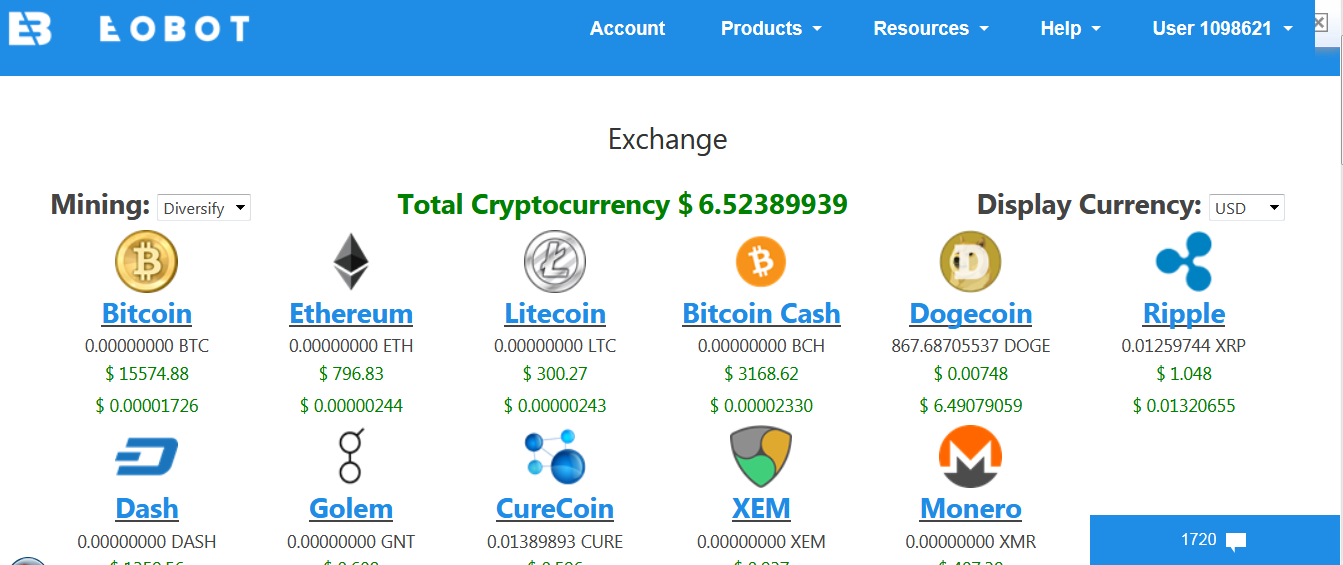Expand the Products menu
The width and height of the screenshot is (1343, 565).
pyautogui.click(x=771, y=29)
